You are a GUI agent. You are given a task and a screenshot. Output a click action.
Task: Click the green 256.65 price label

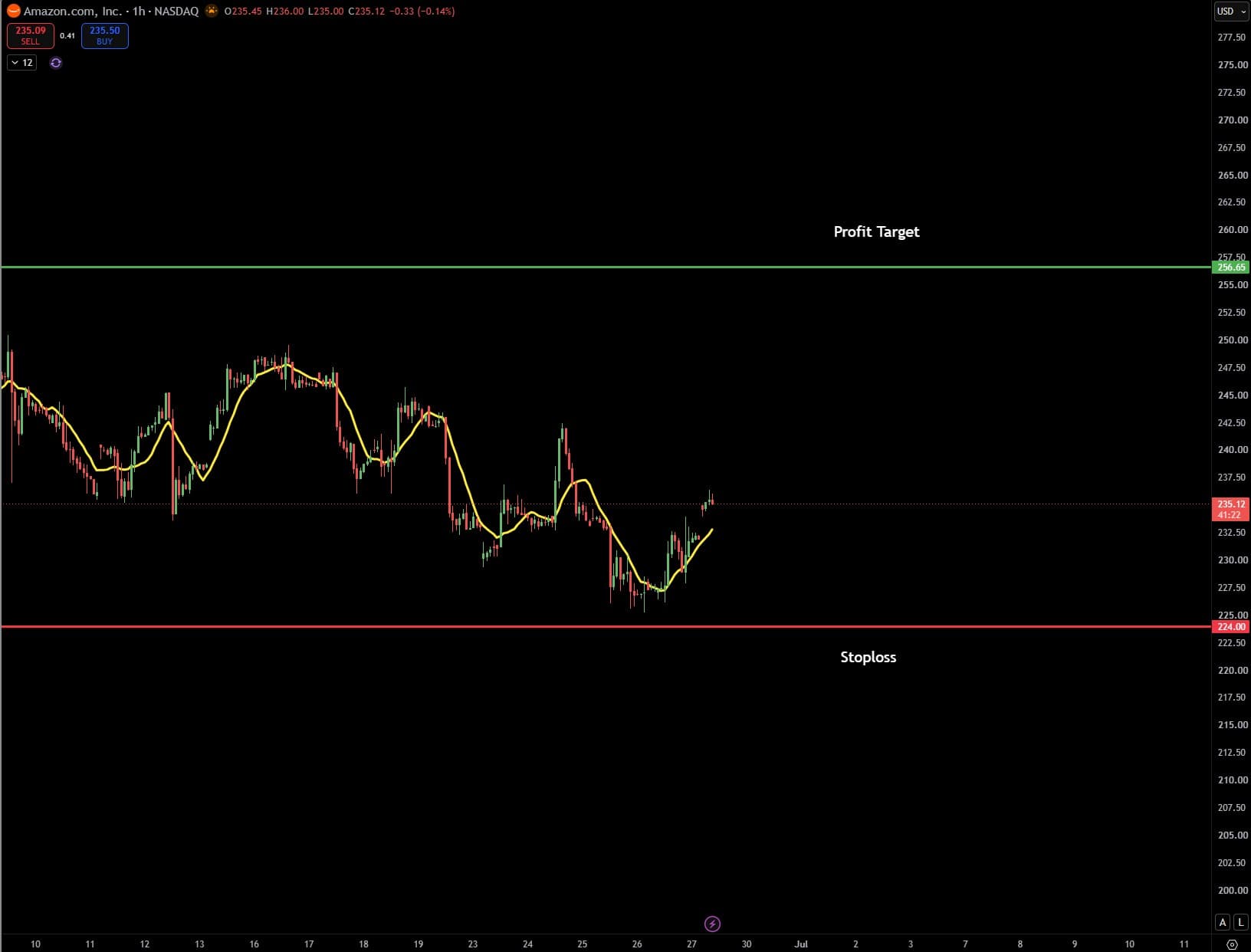[x=1231, y=267]
